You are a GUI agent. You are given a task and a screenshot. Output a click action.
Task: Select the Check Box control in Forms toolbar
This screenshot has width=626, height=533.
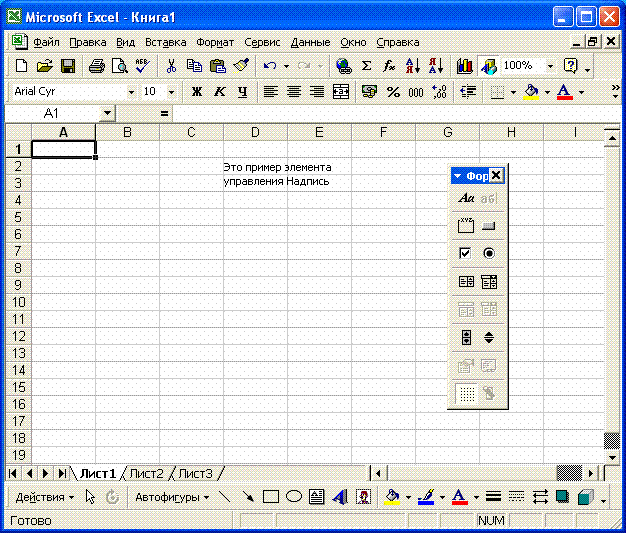pyautogui.click(x=465, y=254)
